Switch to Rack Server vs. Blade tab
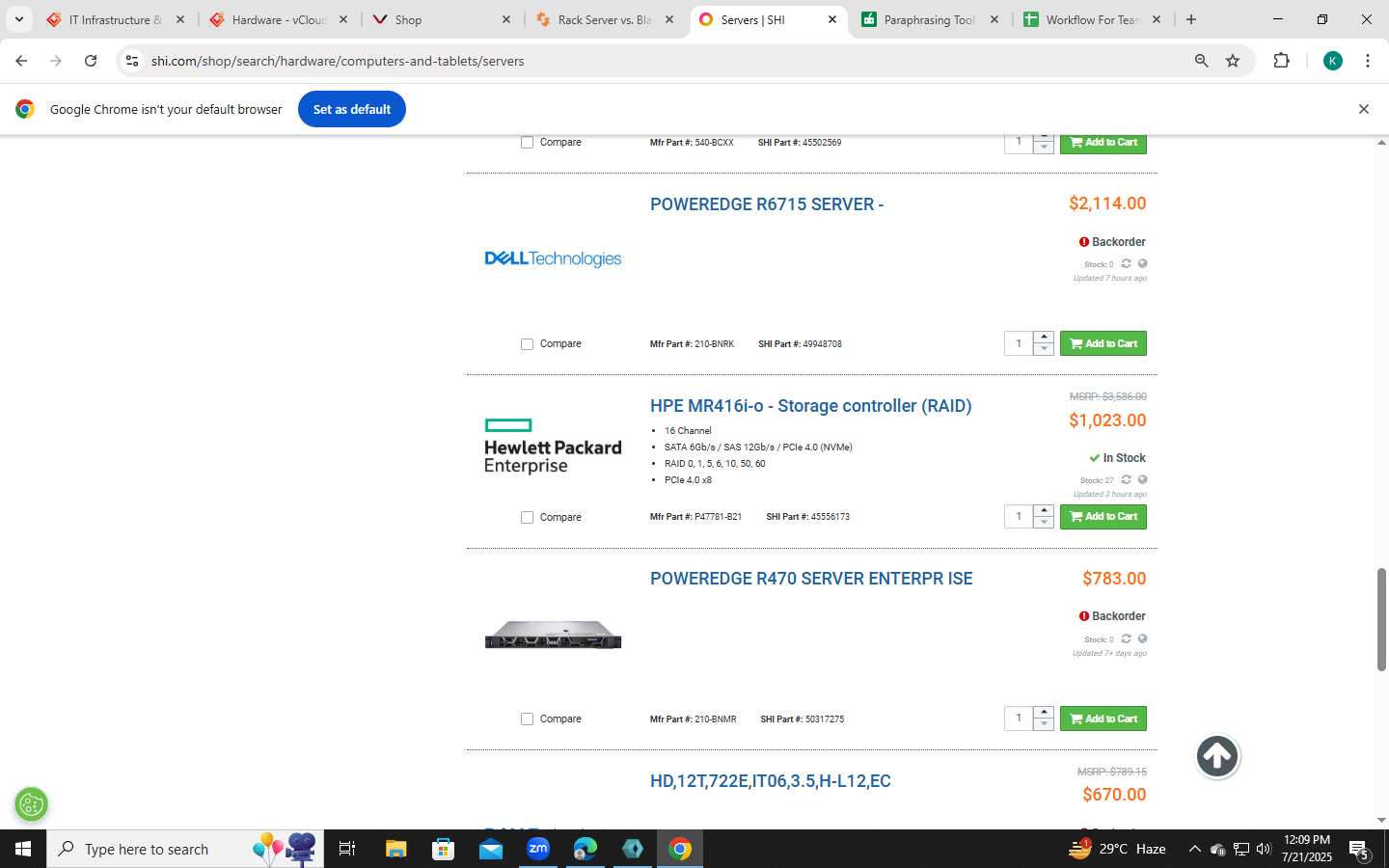1389x868 pixels. (604, 19)
